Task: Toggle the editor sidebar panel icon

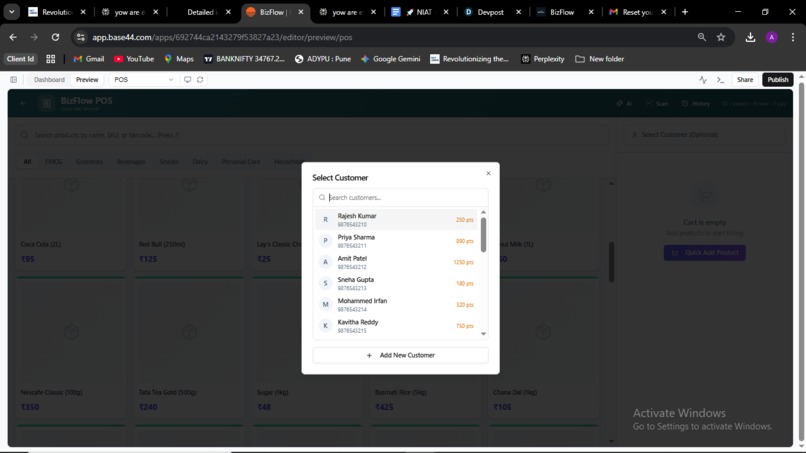Action: (x=14, y=80)
